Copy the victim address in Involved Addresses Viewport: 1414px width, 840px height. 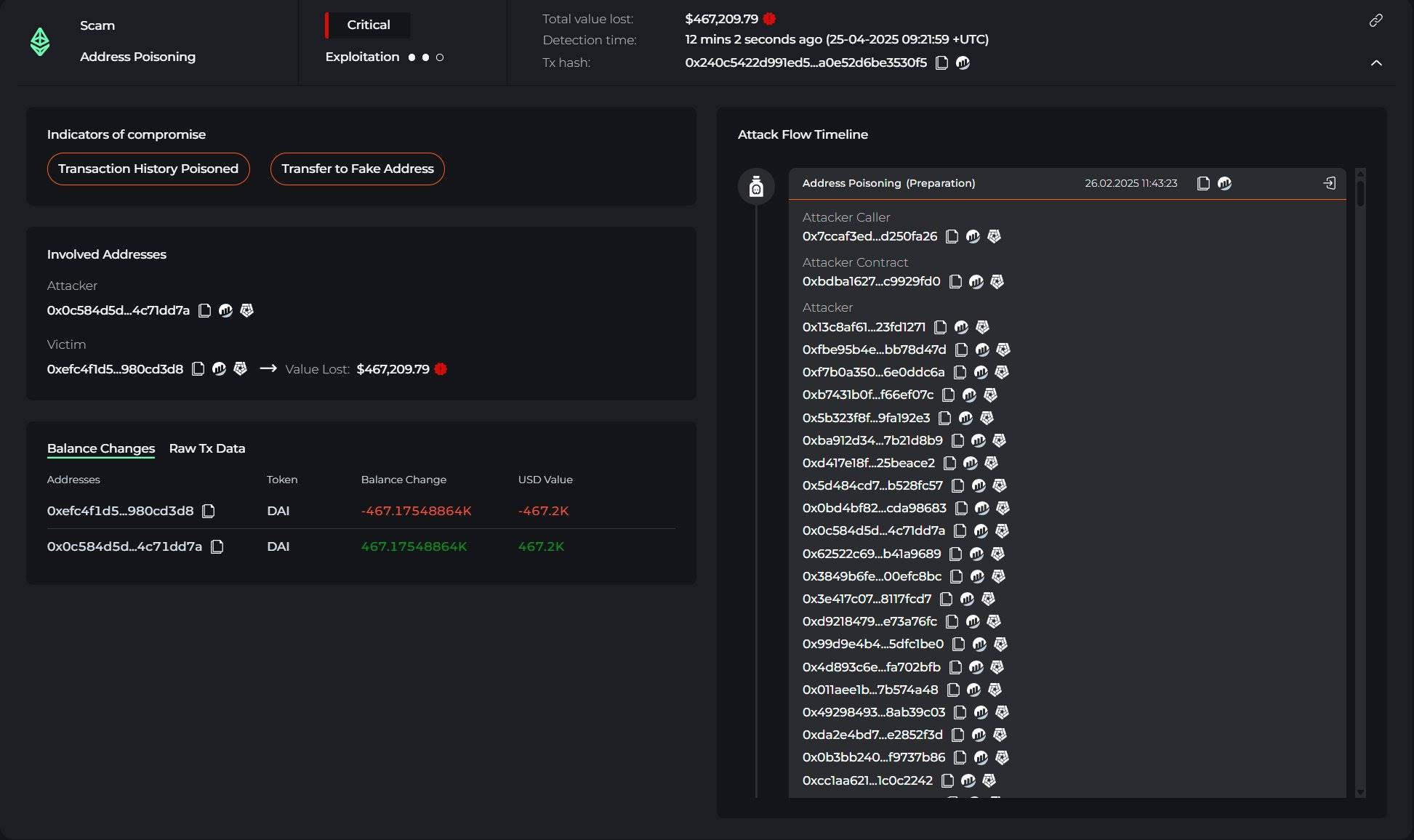coord(198,369)
